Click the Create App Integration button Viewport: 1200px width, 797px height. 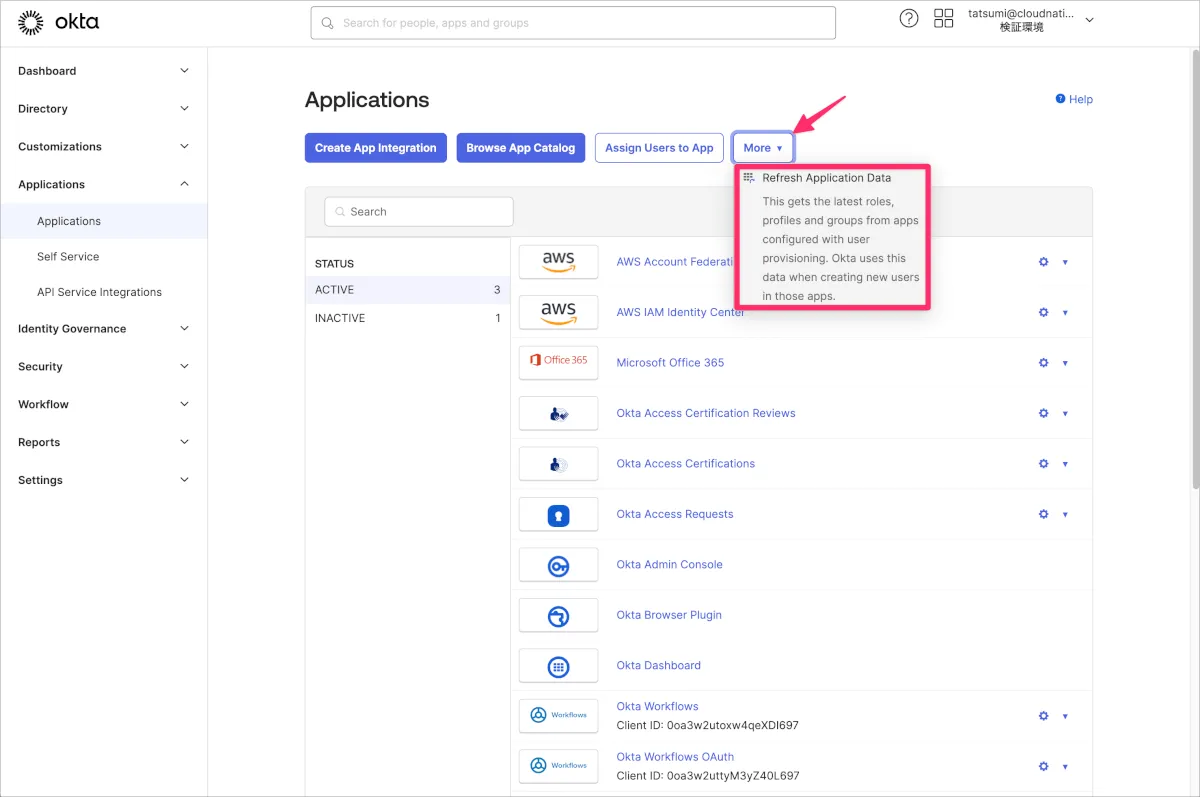[x=375, y=148]
